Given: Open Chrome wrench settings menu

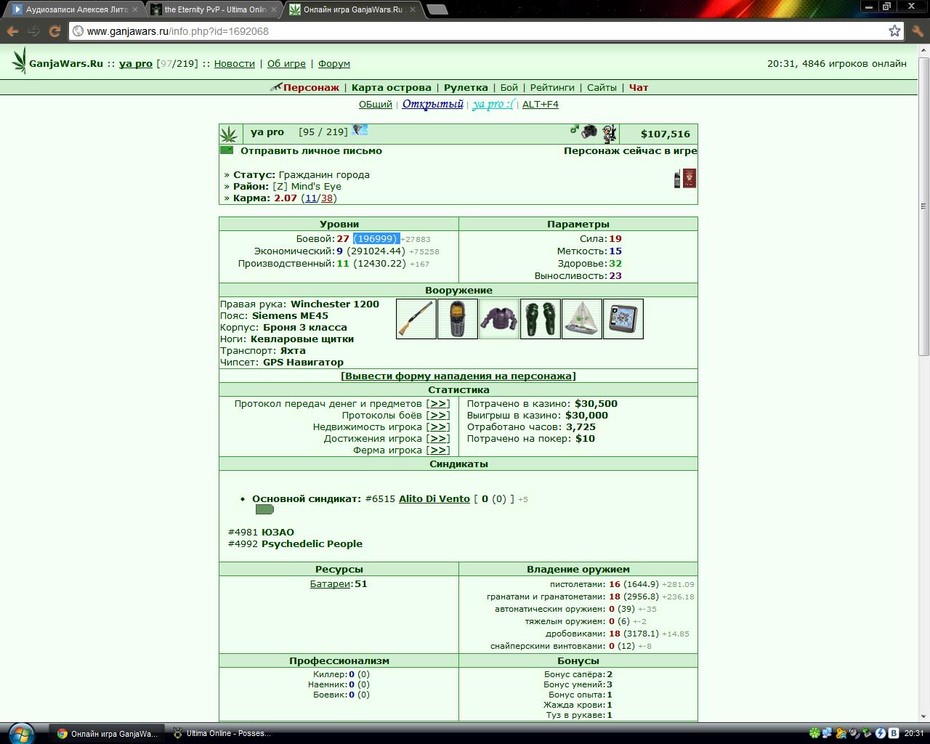Looking at the screenshot, I should (918, 31).
